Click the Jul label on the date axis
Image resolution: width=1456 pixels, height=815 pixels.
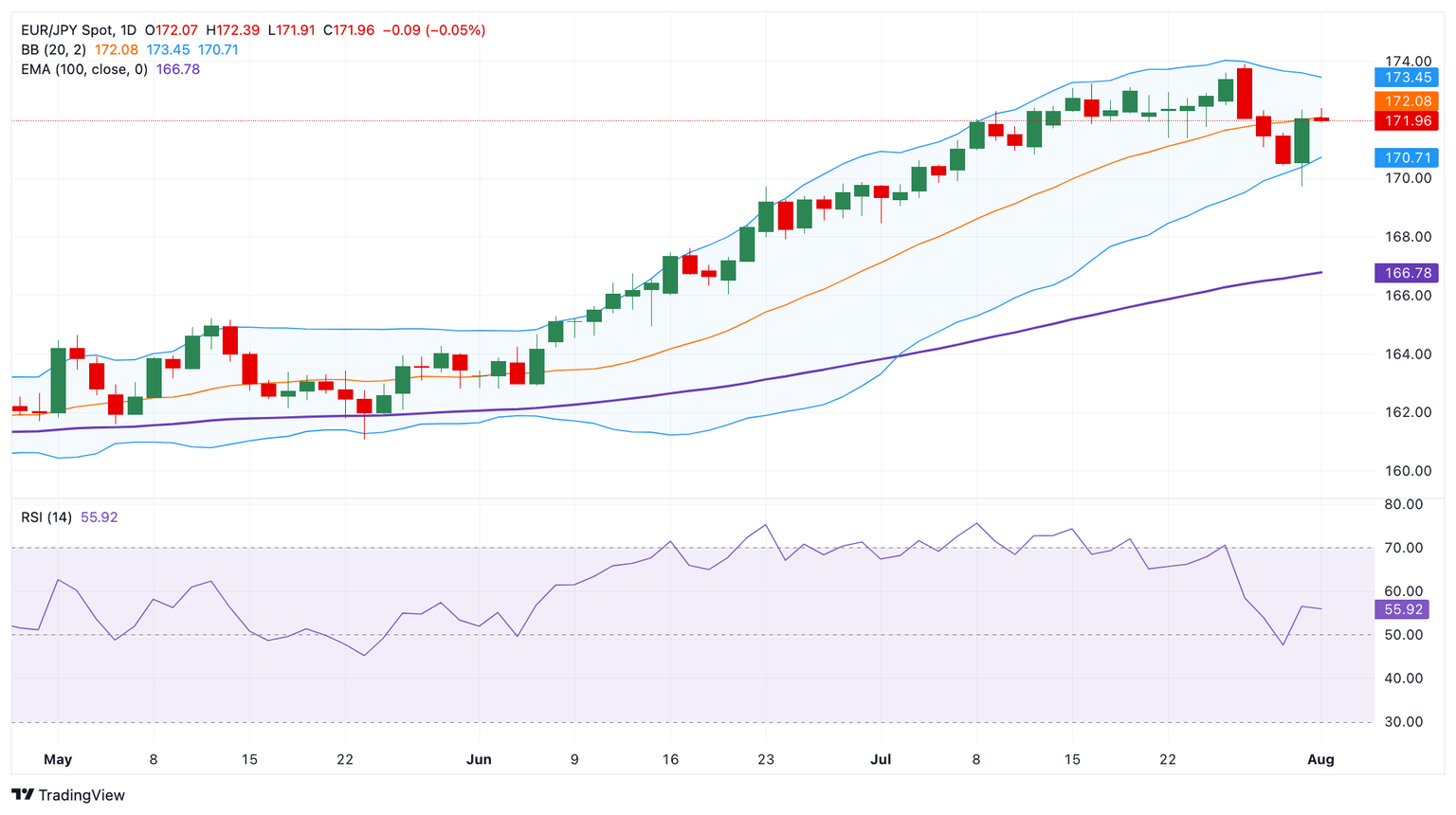(x=881, y=760)
